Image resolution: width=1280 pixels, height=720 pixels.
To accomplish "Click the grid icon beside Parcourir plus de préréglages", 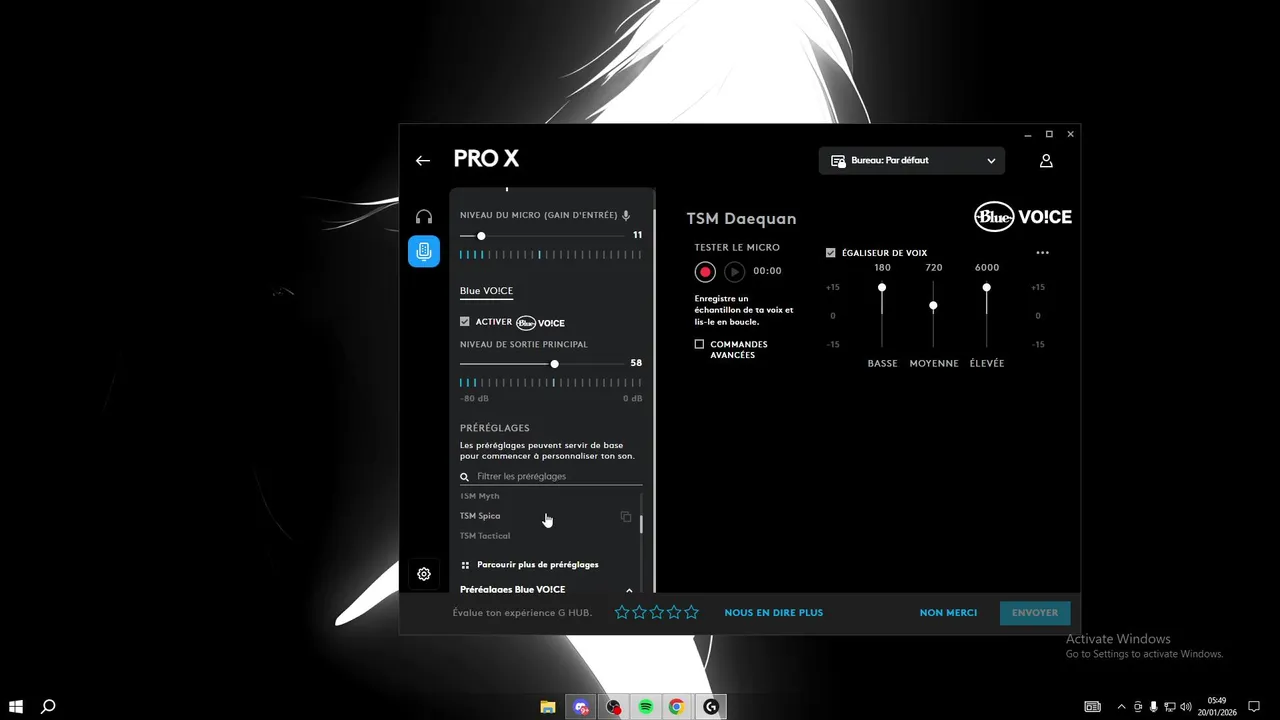I will click(465, 565).
